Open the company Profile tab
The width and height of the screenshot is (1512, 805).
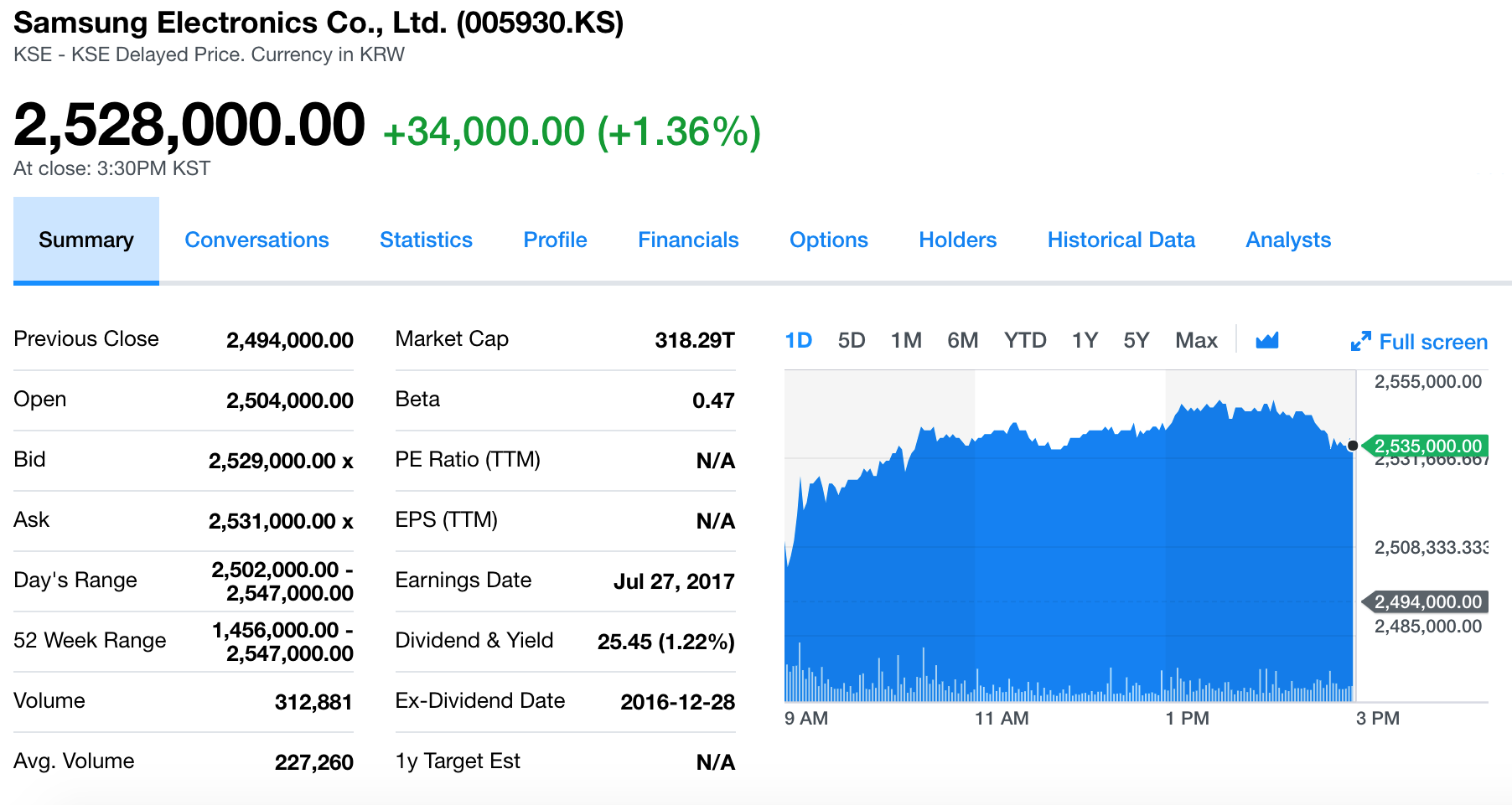(555, 240)
